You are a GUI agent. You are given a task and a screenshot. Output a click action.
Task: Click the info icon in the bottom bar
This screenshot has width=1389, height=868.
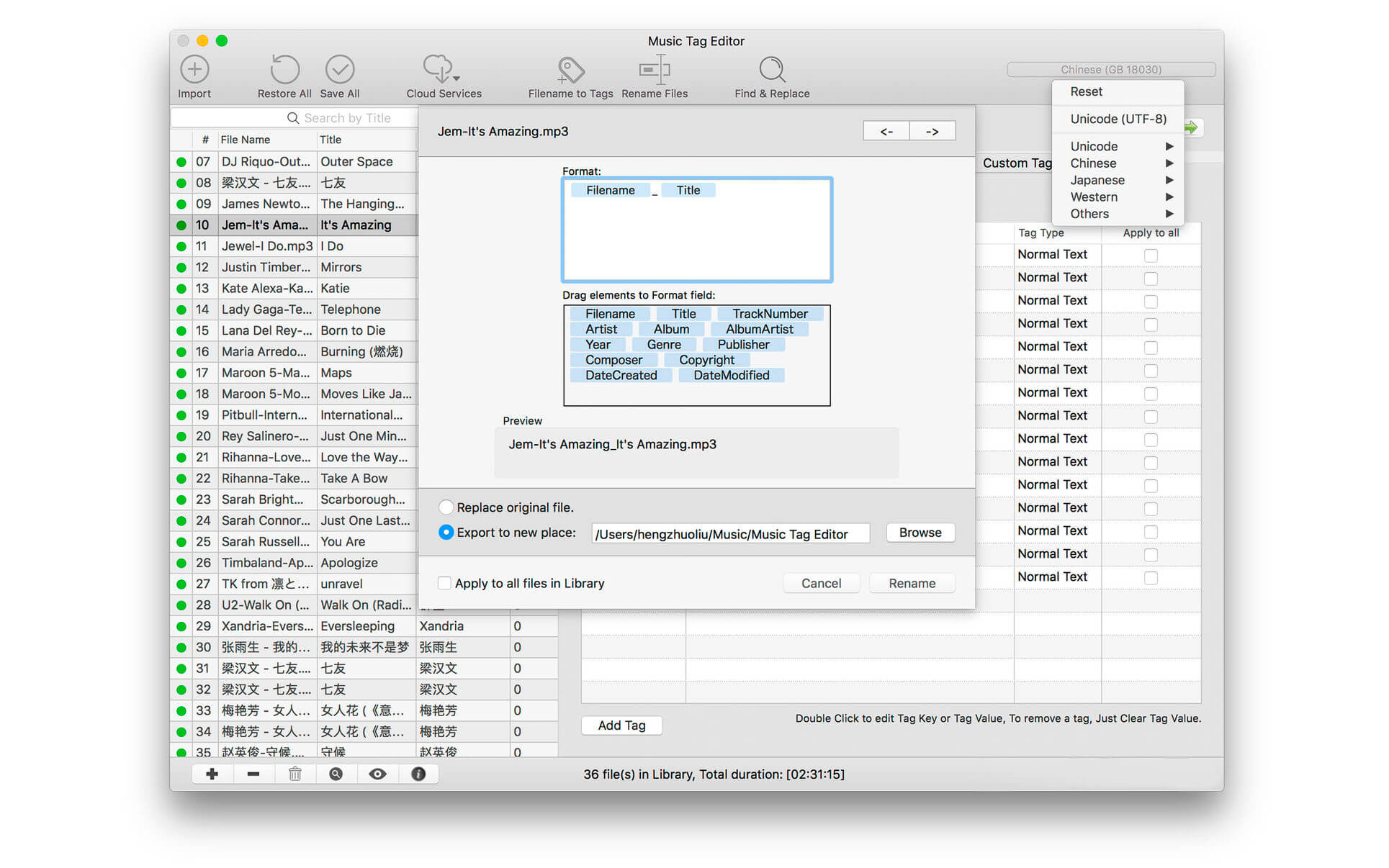click(418, 774)
